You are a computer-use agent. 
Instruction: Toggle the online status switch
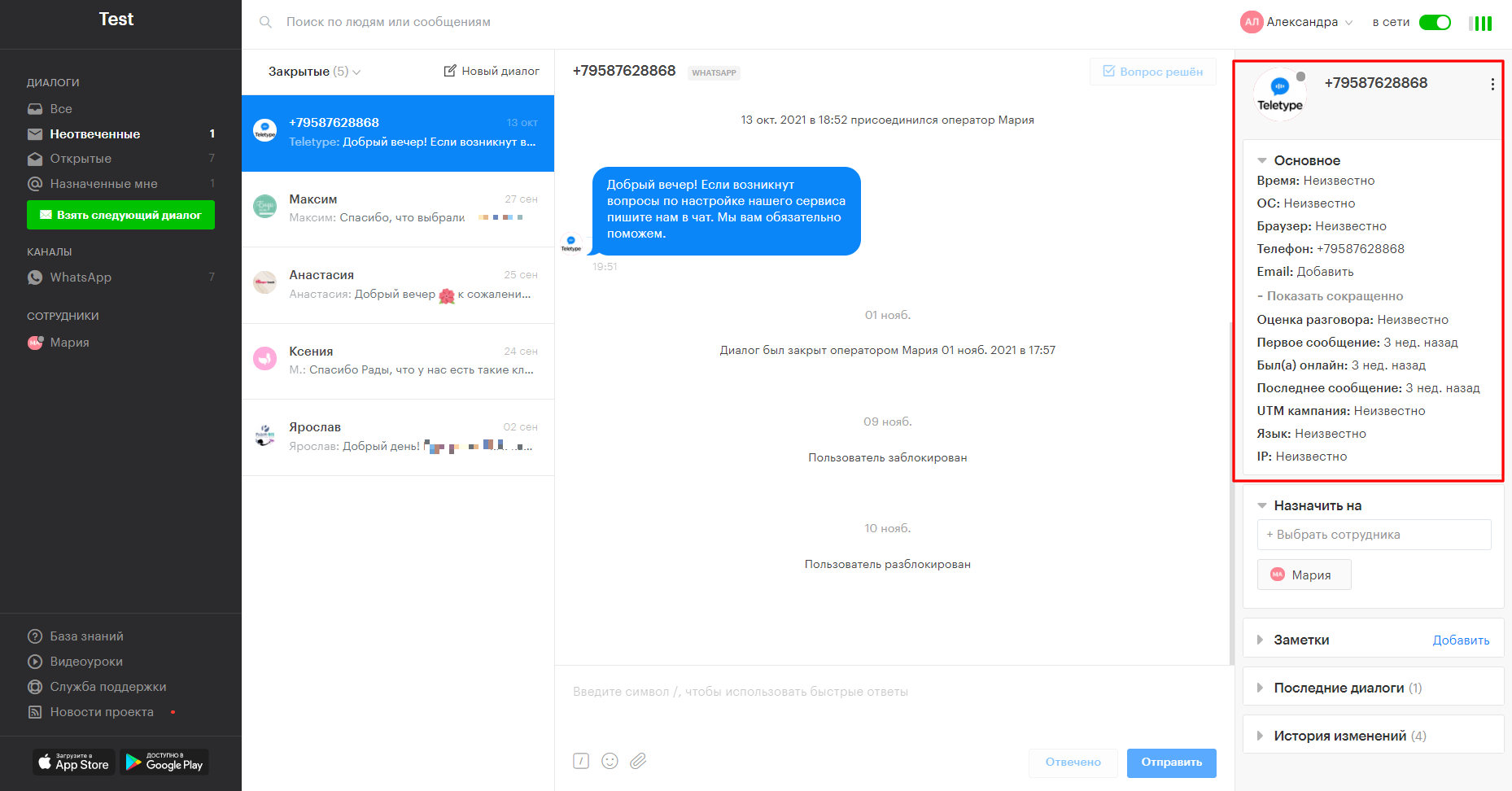tap(1435, 22)
